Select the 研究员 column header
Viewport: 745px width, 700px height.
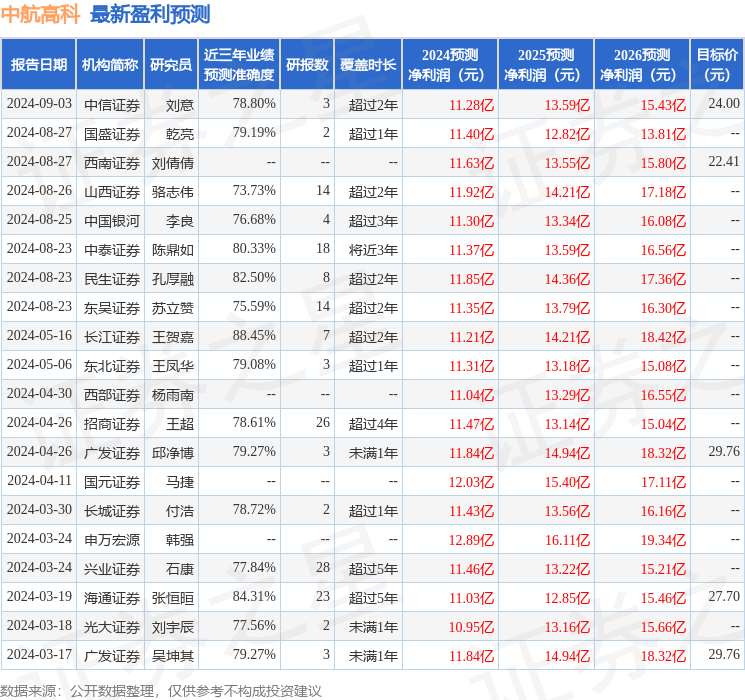171,64
